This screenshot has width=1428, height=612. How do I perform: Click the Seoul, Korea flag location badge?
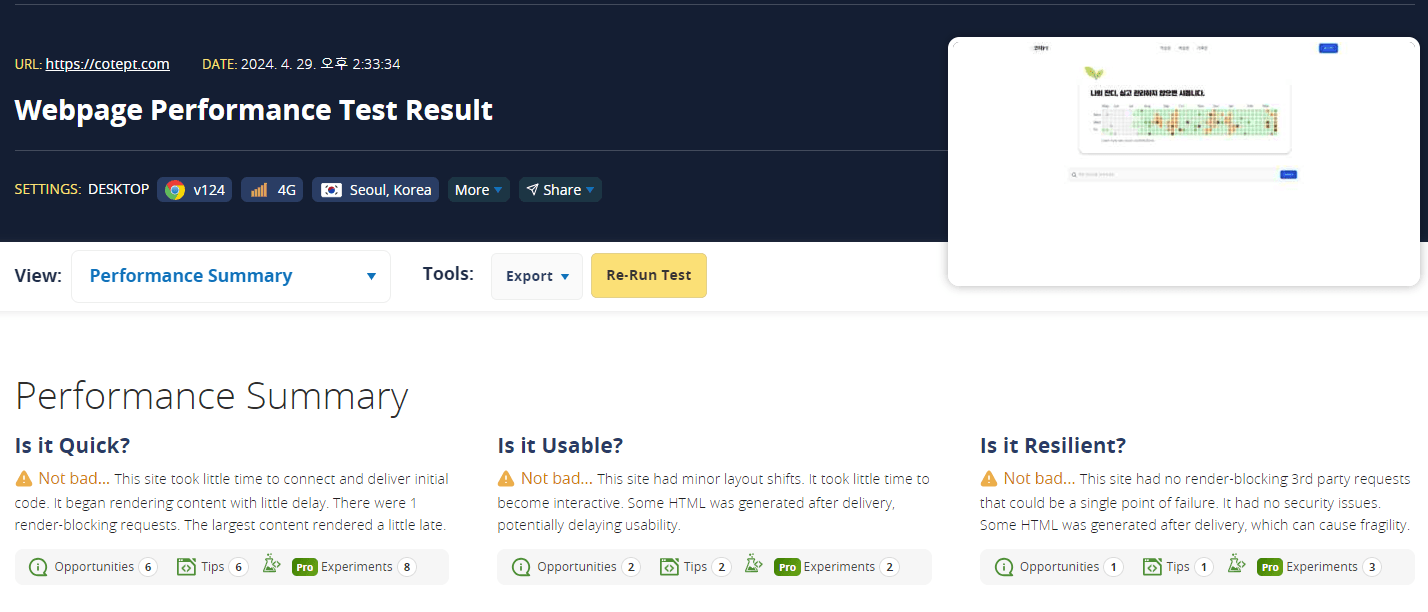(376, 190)
